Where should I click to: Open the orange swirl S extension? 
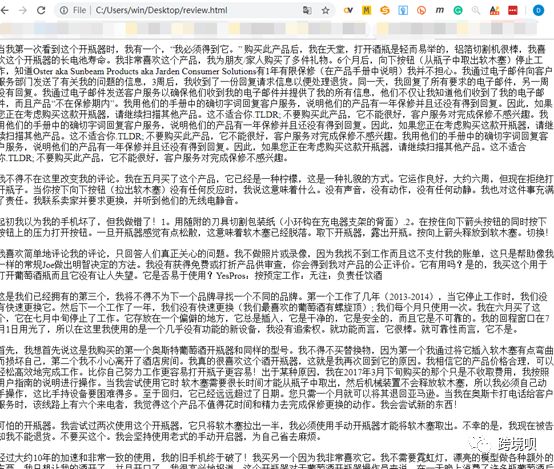[385, 10]
